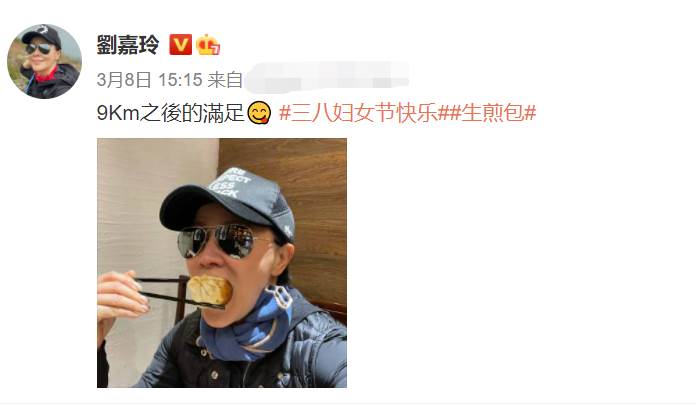This screenshot has height=405, width=696.
Task: Click the yummy face emoji in post
Action: (x=259, y=113)
